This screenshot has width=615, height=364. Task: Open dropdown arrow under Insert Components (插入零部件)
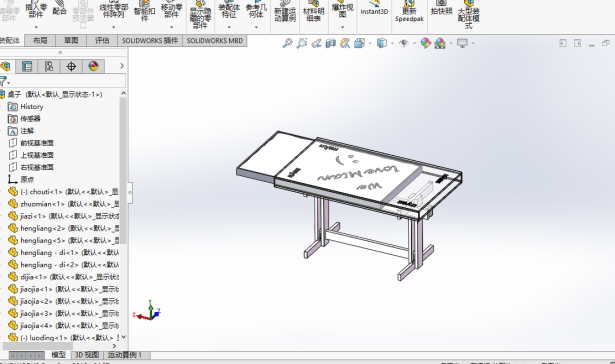[36, 27]
